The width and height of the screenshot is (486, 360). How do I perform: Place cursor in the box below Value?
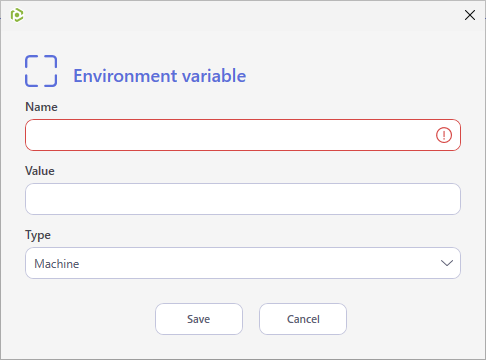243,199
